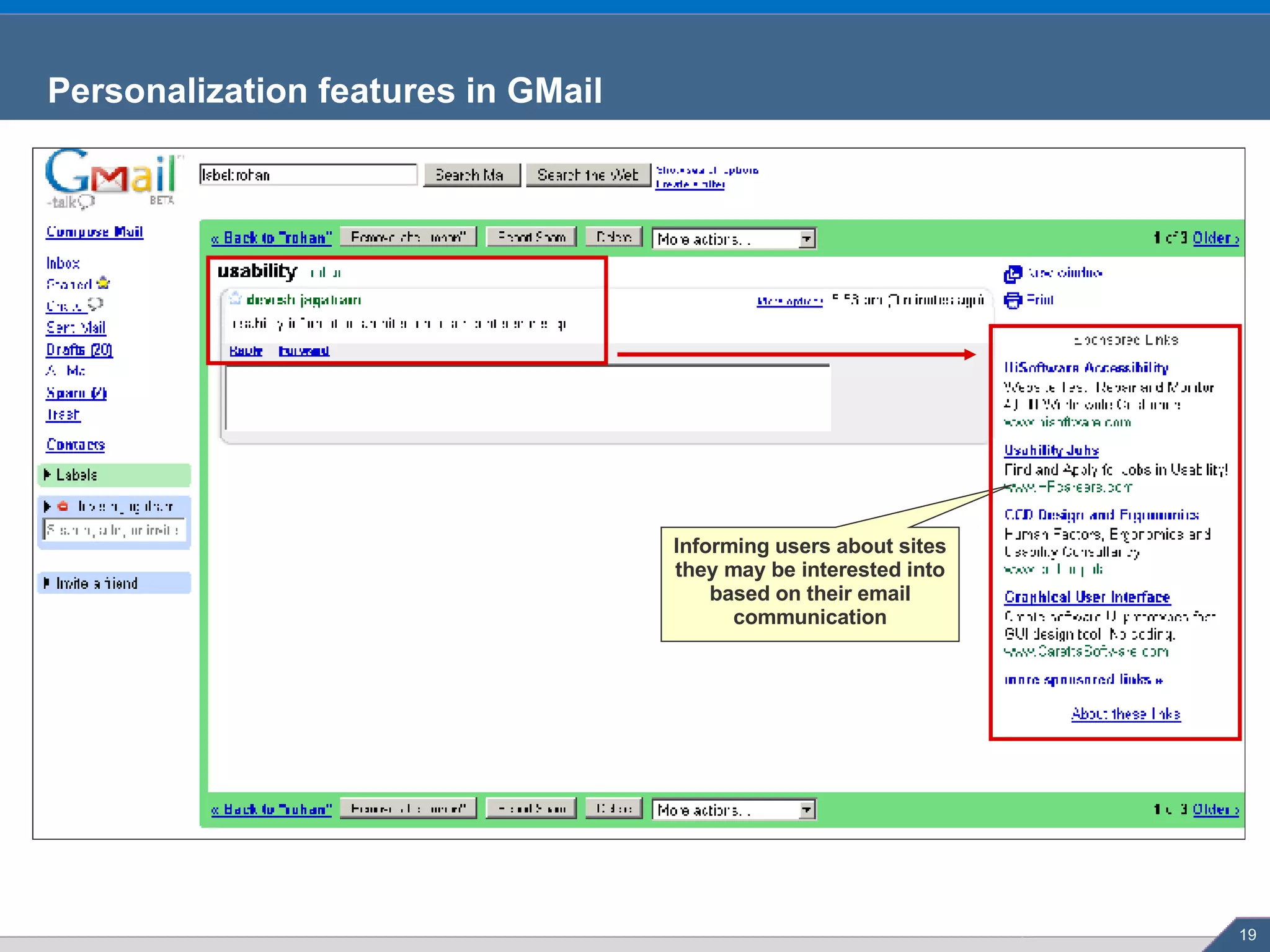Viewport: 1270px width, 952px height.
Task: Click the red chat status icon
Action: (63, 506)
